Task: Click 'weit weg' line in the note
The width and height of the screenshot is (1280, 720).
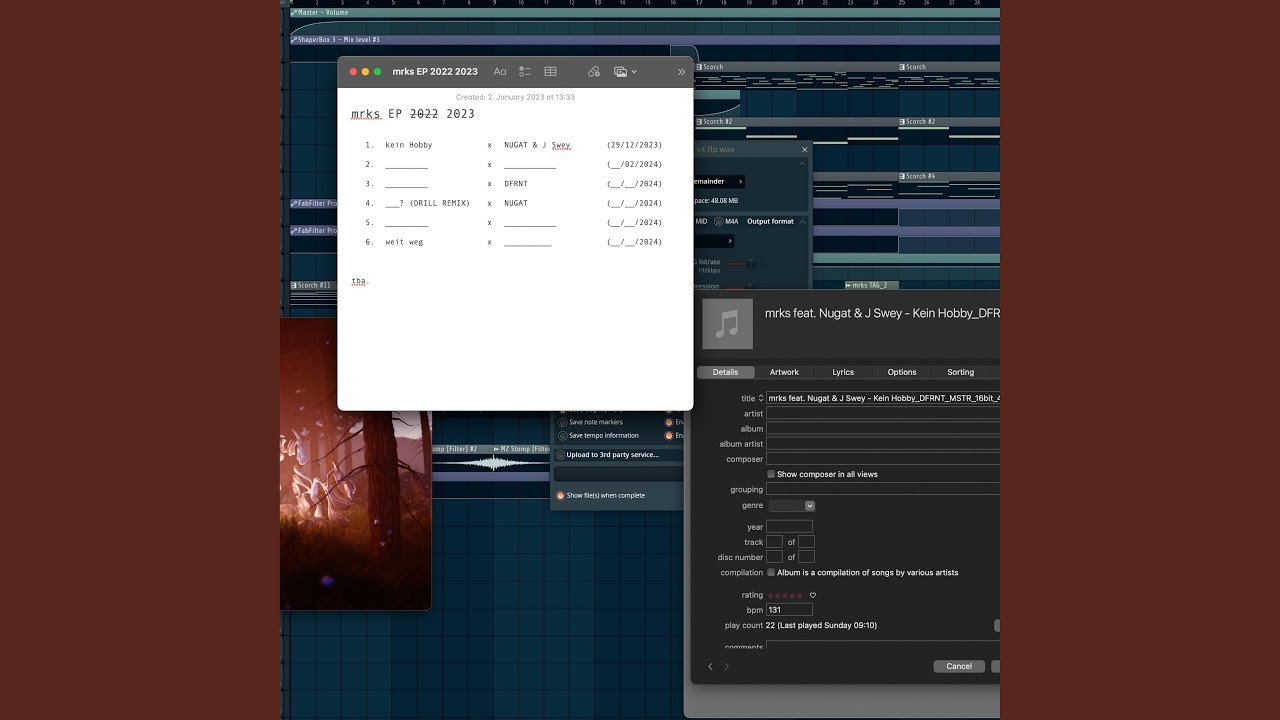Action: click(404, 242)
